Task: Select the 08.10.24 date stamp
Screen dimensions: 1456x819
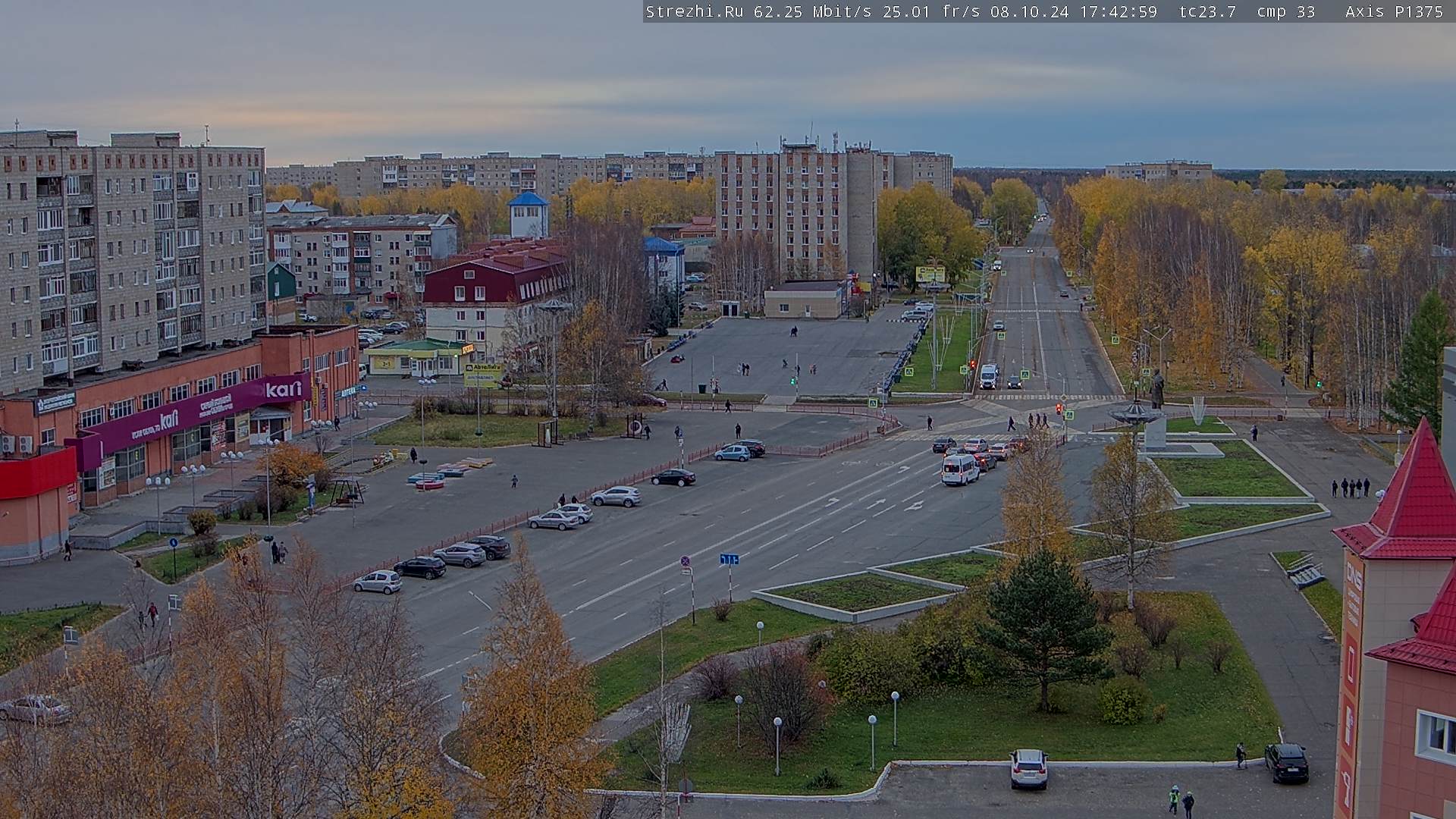Action: 1030,11
